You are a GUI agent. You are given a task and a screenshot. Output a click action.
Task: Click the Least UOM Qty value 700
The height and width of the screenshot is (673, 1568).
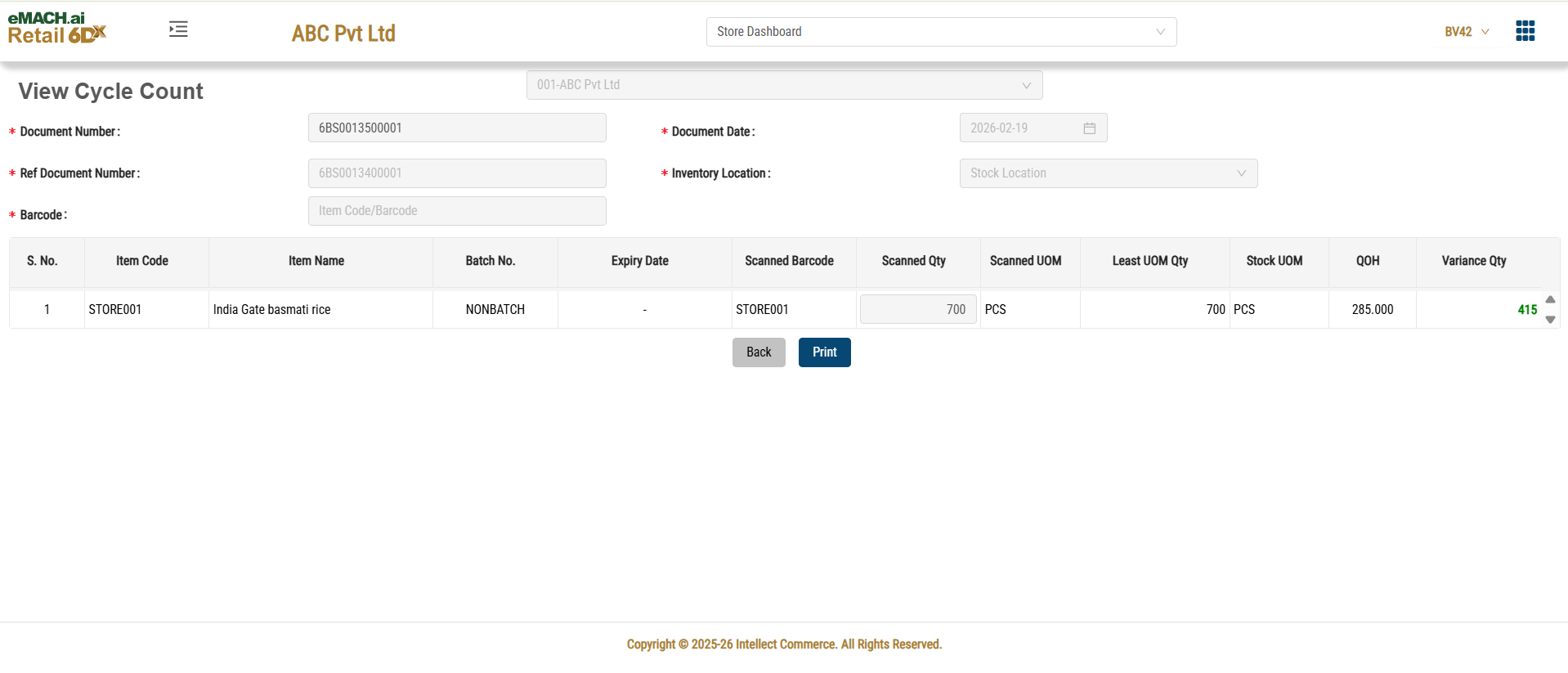pyautogui.click(x=1216, y=310)
